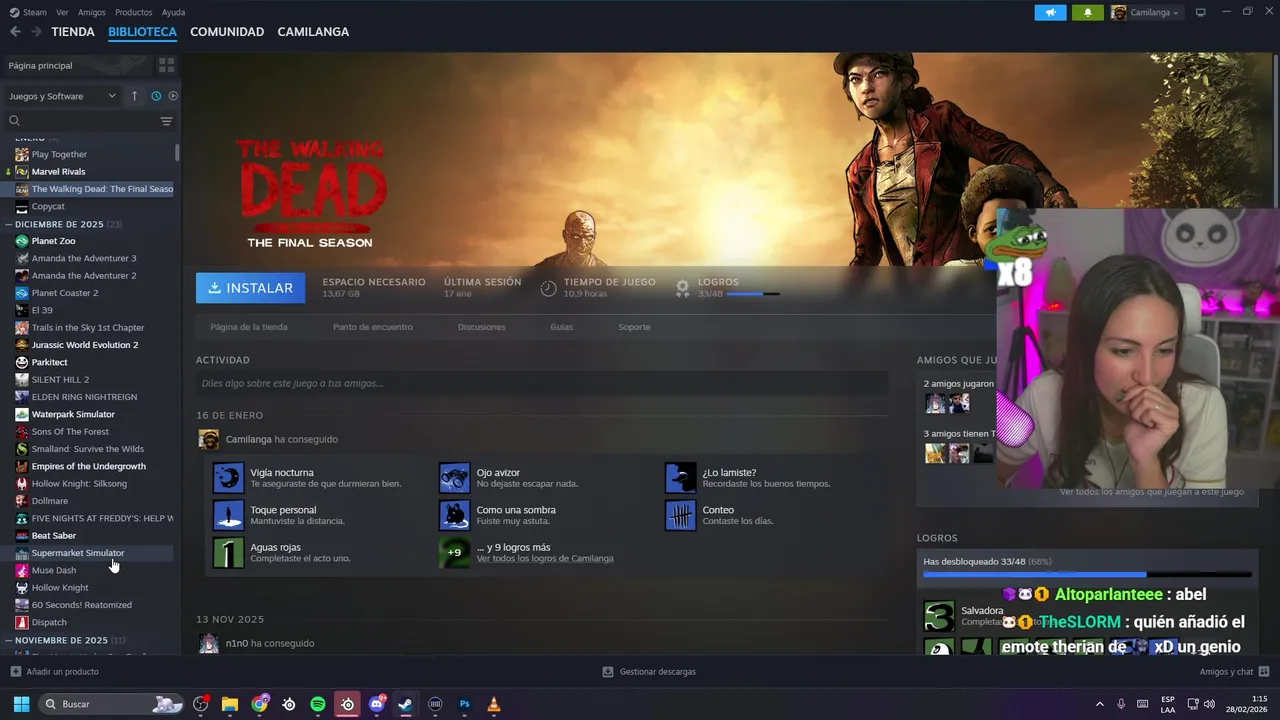Viewport: 1280px width, 720px height.
Task: Click the Vigía nocturna achievement icon
Action: pyautogui.click(x=228, y=478)
